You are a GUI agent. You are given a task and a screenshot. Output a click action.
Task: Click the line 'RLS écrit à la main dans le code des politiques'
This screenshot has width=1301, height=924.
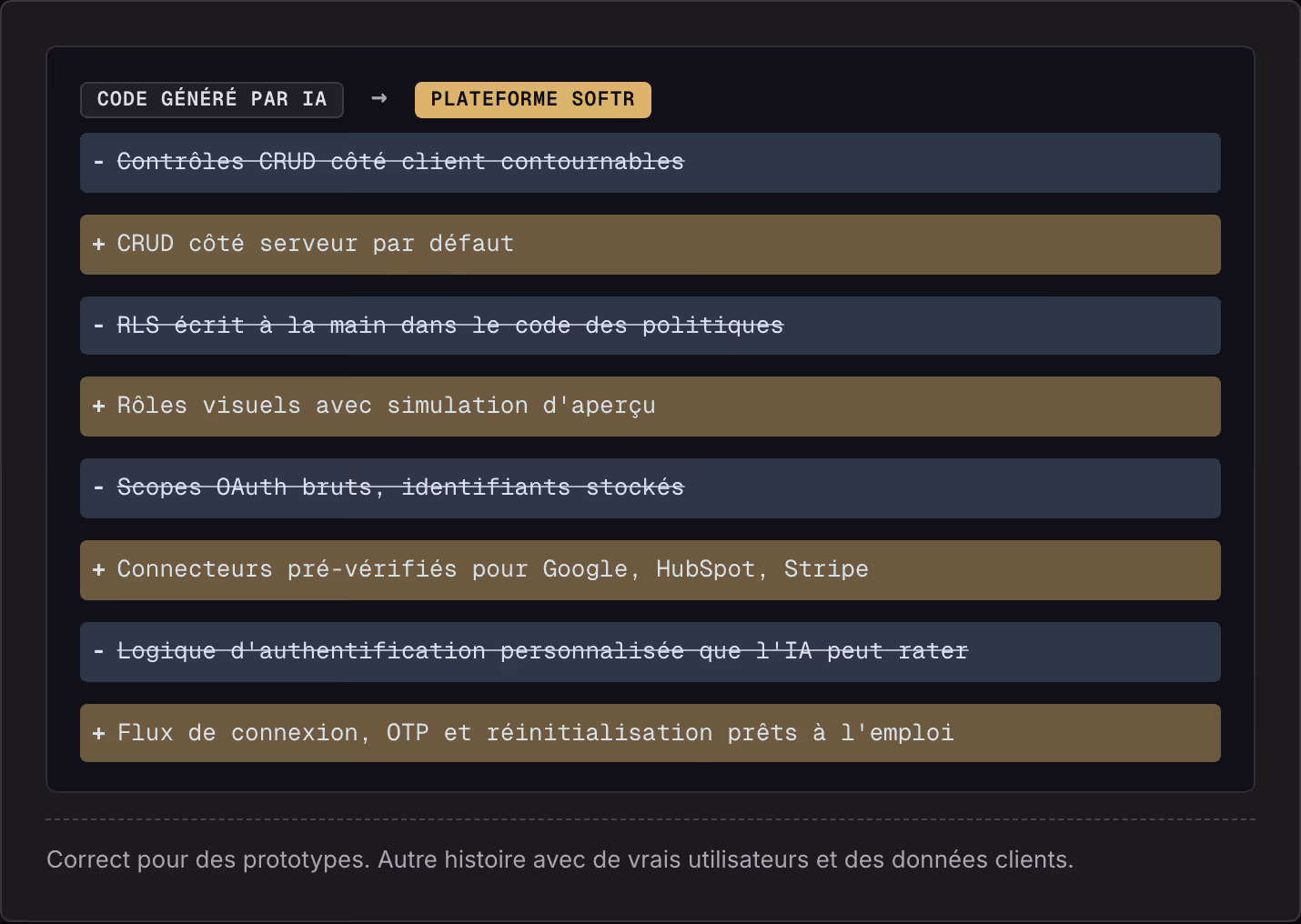point(650,326)
